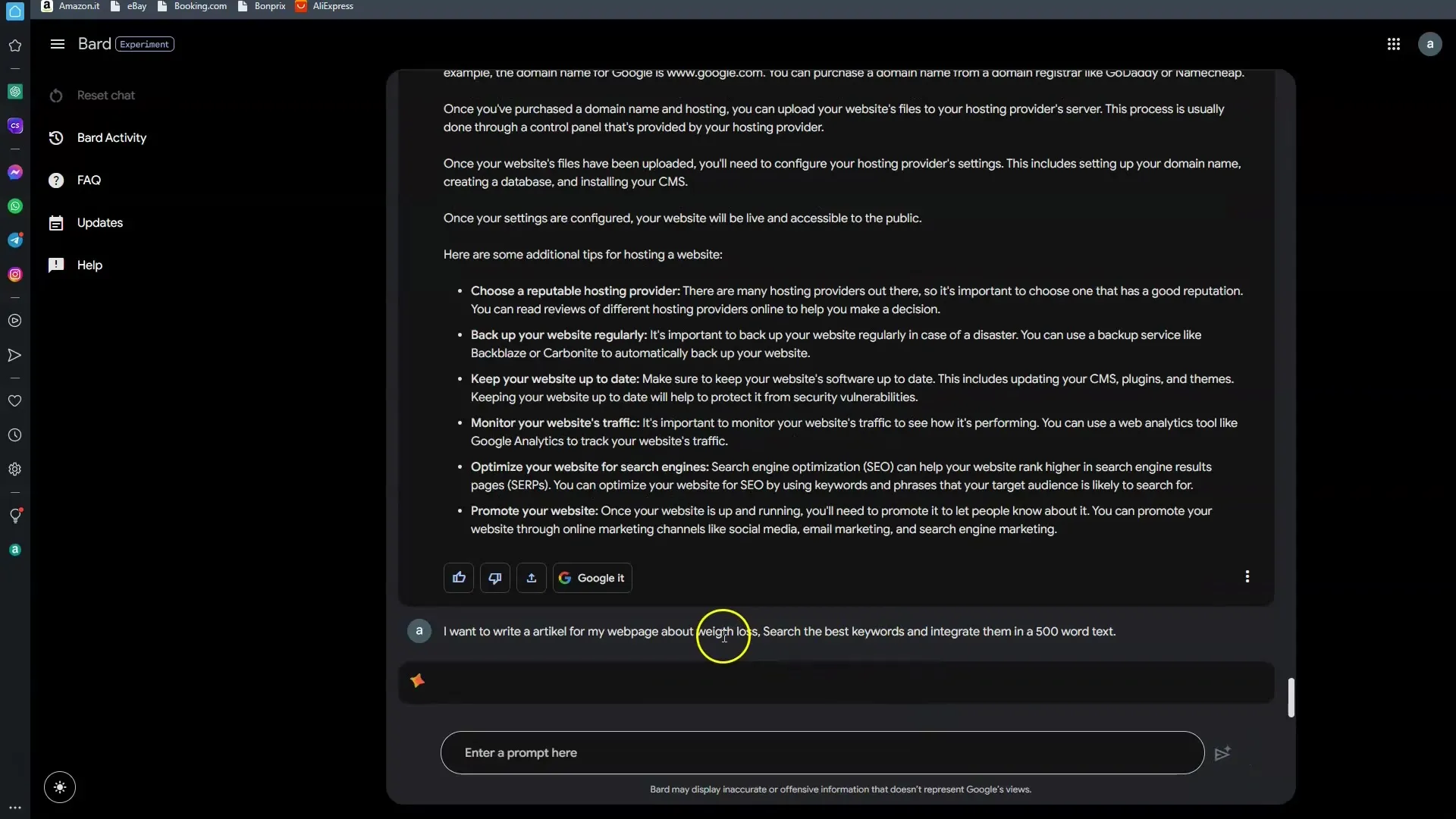1456x819 pixels.
Task: Click the thumbs down icon
Action: pos(495,578)
